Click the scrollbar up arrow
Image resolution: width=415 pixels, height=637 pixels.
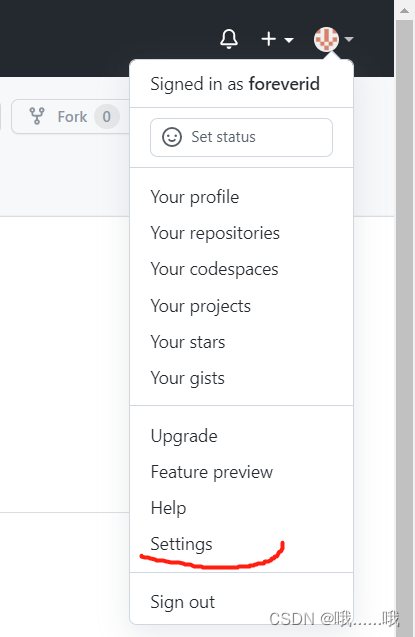tap(404, 11)
